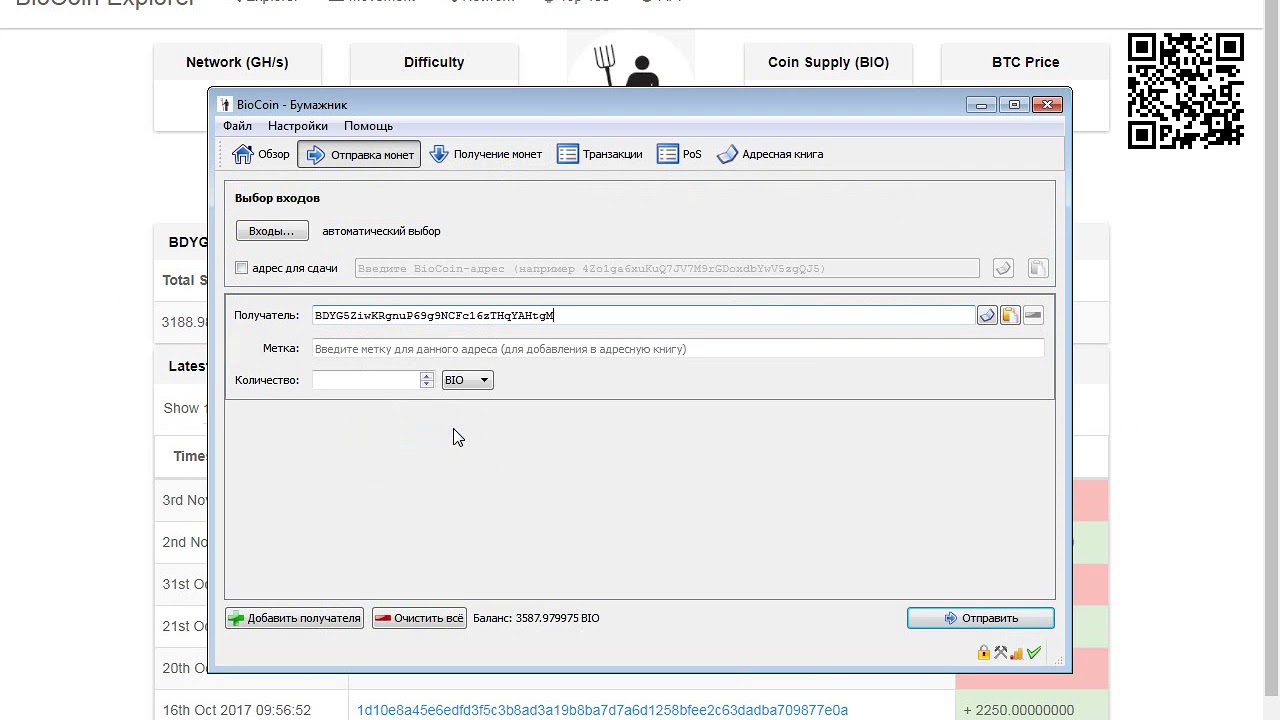Click the wallet lock status icon
1280x720 pixels.
click(984, 653)
